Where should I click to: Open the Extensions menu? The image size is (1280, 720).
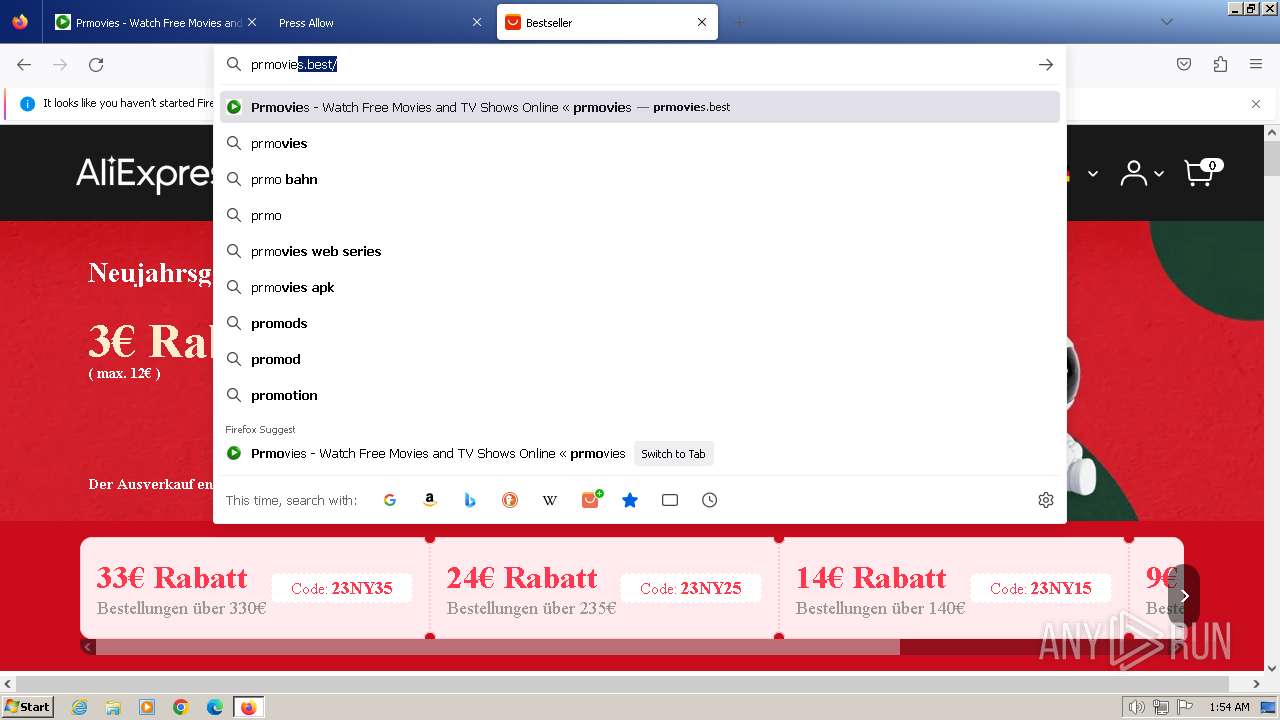coord(1220,64)
